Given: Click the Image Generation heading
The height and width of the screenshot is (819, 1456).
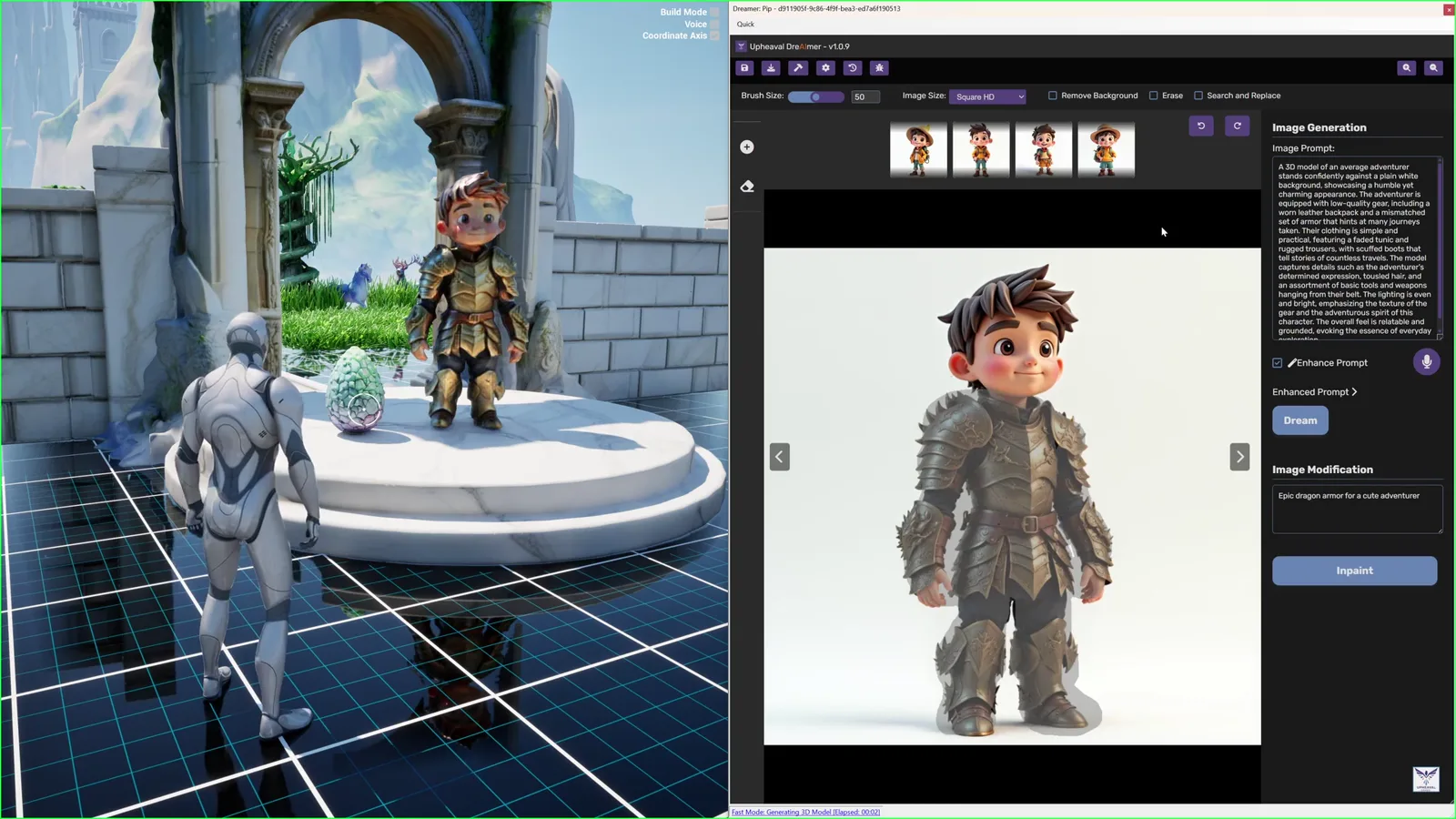Looking at the screenshot, I should pos(1319,127).
